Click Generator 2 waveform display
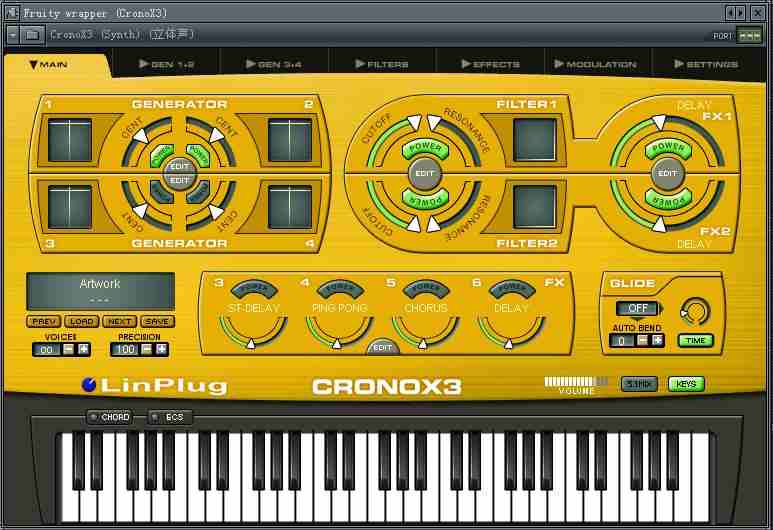The image size is (773, 530). 290,141
